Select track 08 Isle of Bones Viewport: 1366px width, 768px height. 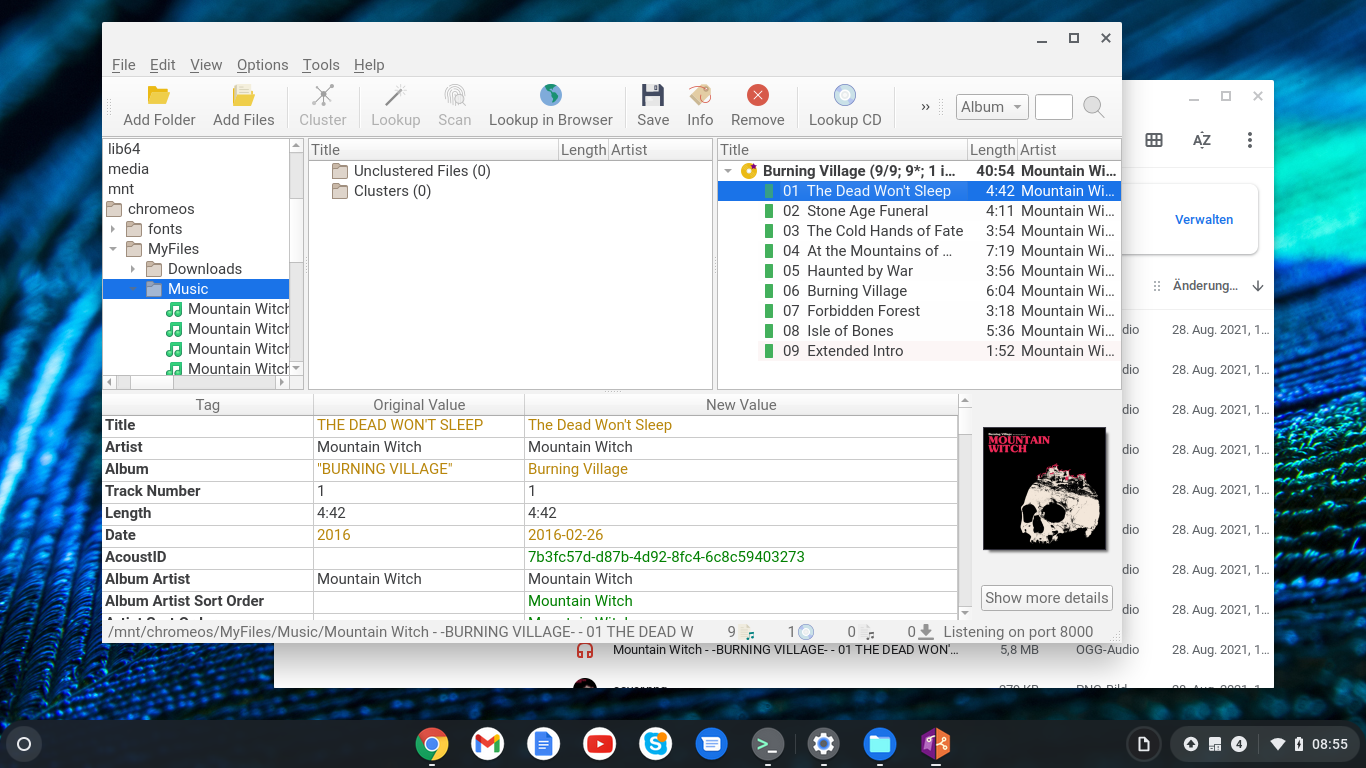click(x=918, y=331)
